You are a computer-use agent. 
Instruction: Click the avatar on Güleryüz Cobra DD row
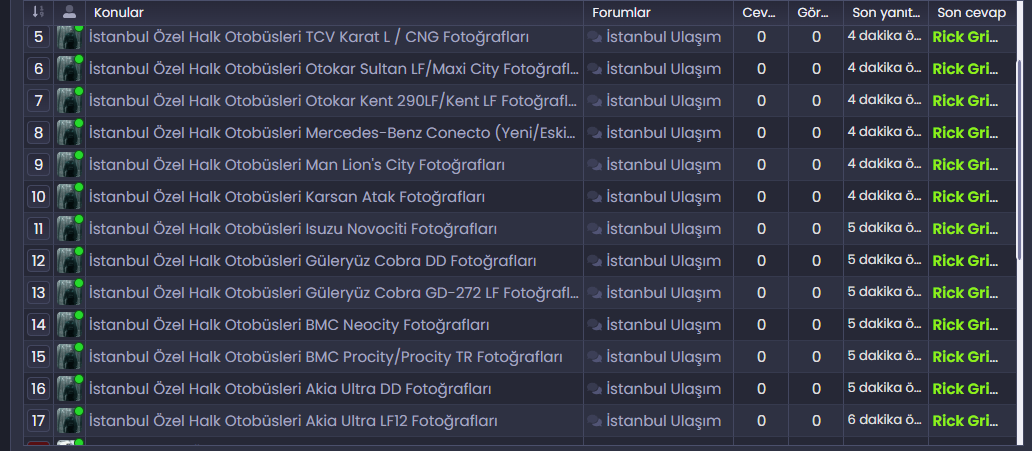click(69, 261)
